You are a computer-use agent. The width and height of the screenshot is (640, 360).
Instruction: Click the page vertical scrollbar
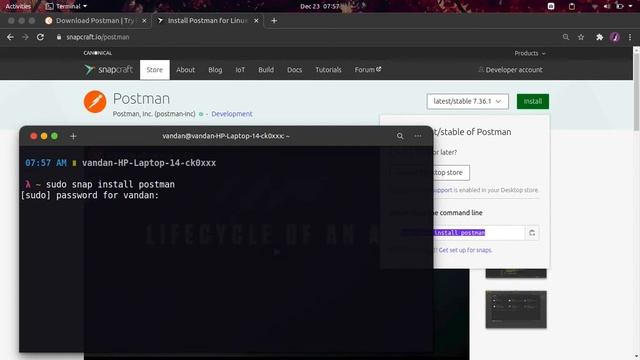[636, 92]
